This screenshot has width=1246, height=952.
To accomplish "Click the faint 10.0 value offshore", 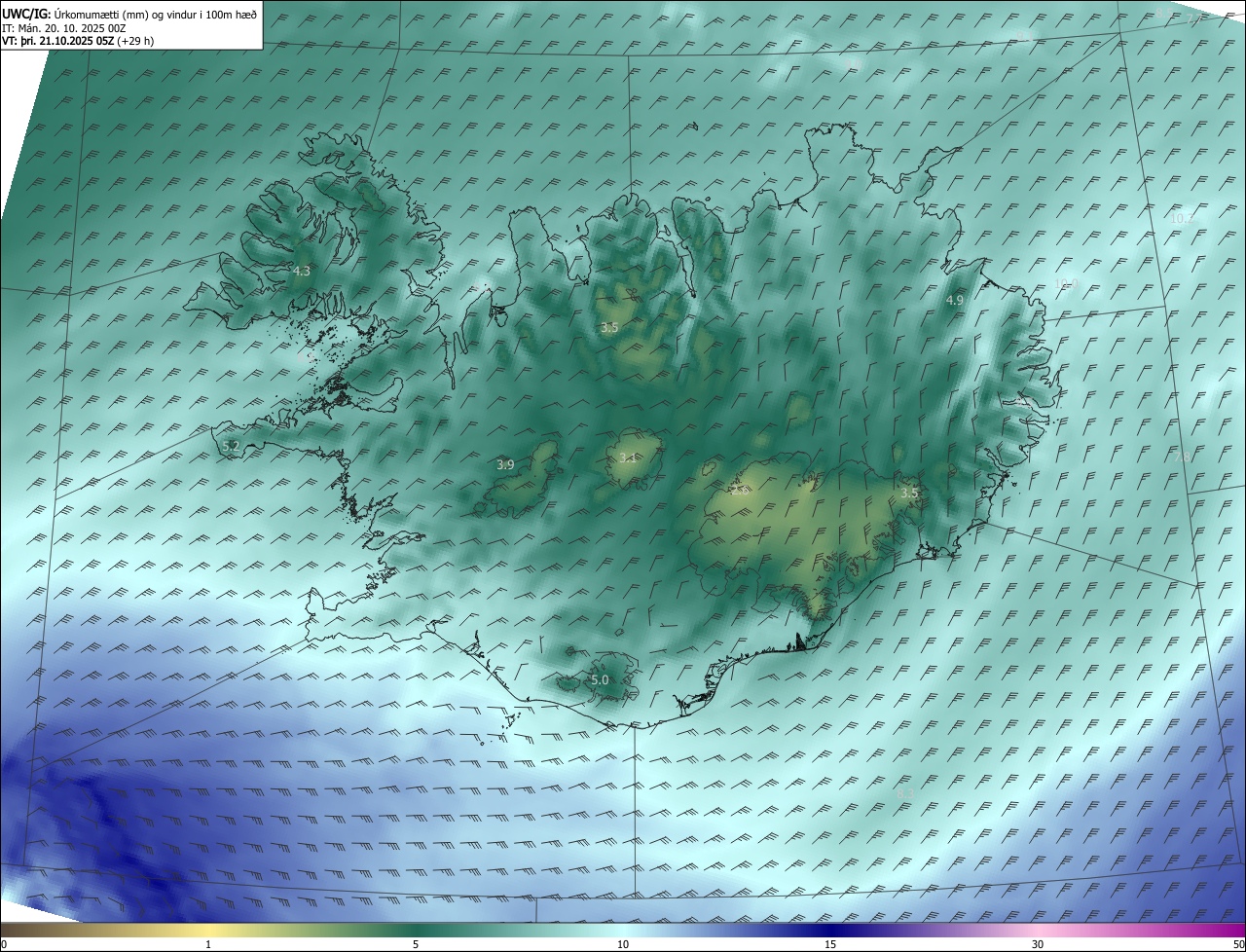I will pos(1066,283).
